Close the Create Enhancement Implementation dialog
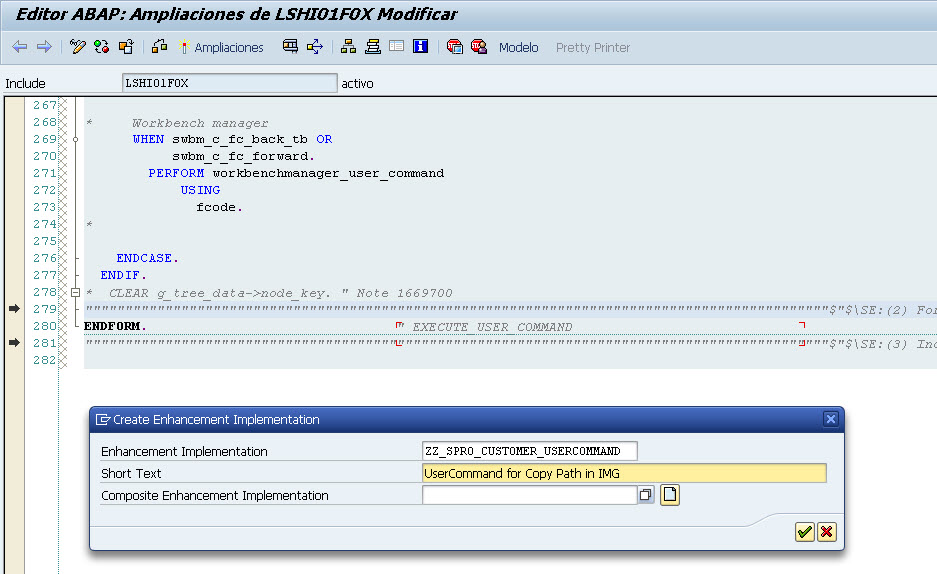The image size is (937, 574). tap(831, 419)
